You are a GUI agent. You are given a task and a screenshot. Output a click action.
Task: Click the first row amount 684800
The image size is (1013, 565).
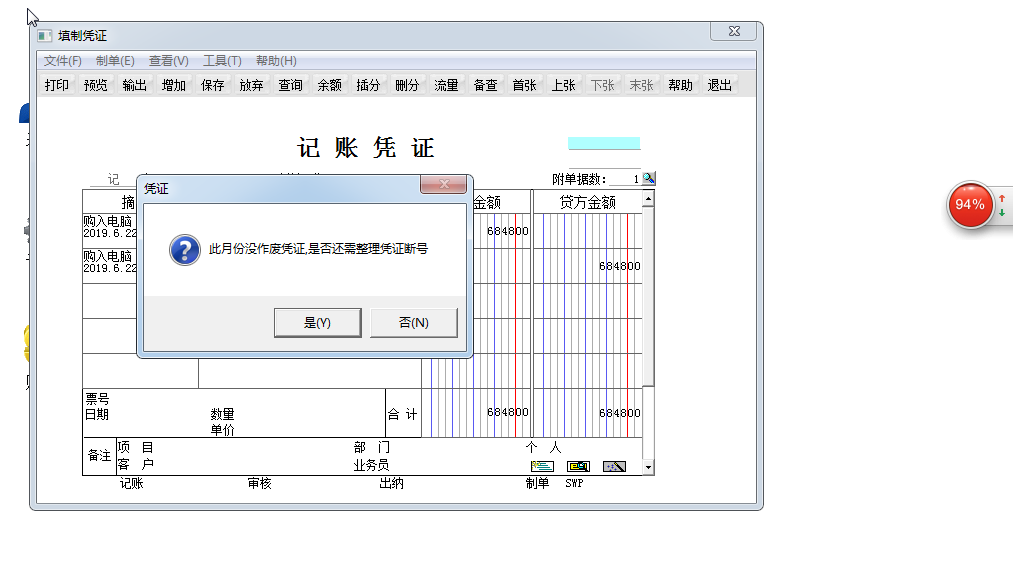tap(508, 231)
